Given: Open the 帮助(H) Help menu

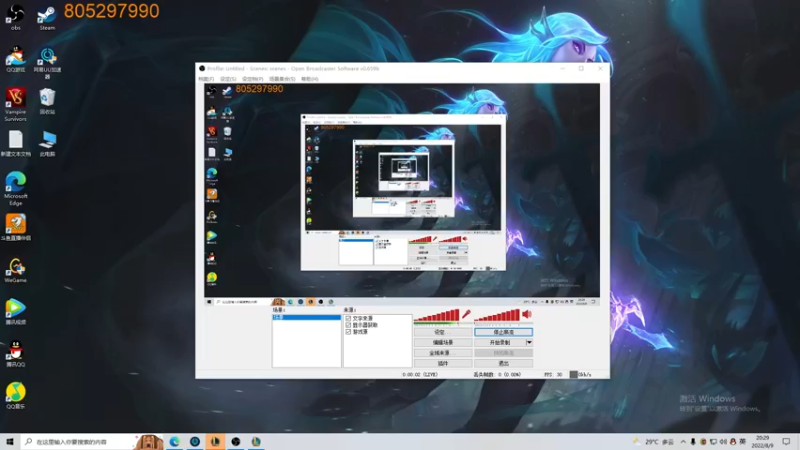Looking at the screenshot, I should coord(310,79).
